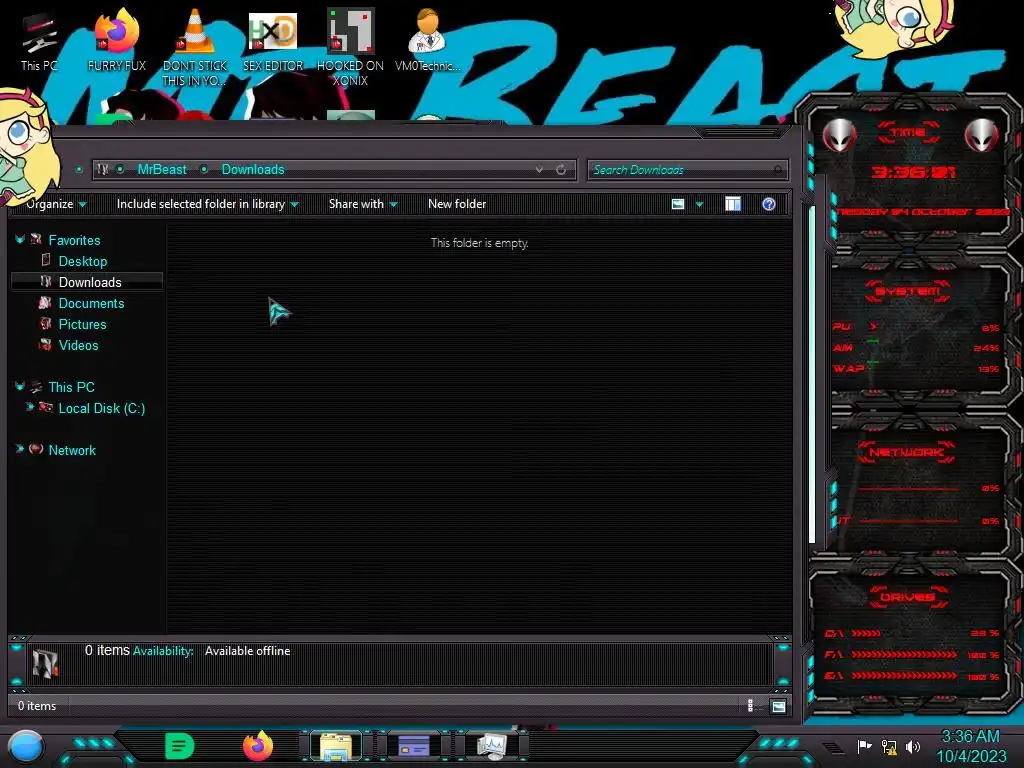The height and width of the screenshot is (768, 1024).
Task: Open the VM0Technic doctor desktop icon
Action: click(x=428, y=40)
